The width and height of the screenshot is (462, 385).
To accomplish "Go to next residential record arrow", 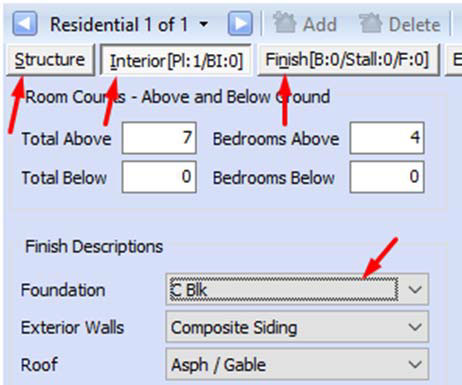I will point(240,24).
